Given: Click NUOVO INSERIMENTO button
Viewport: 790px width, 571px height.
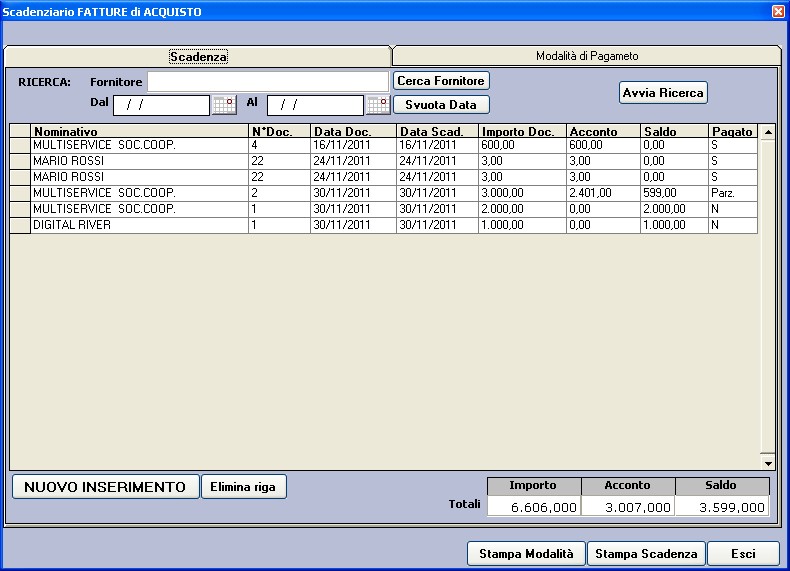Looking at the screenshot, I should pyautogui.click(x=105, y=487).
